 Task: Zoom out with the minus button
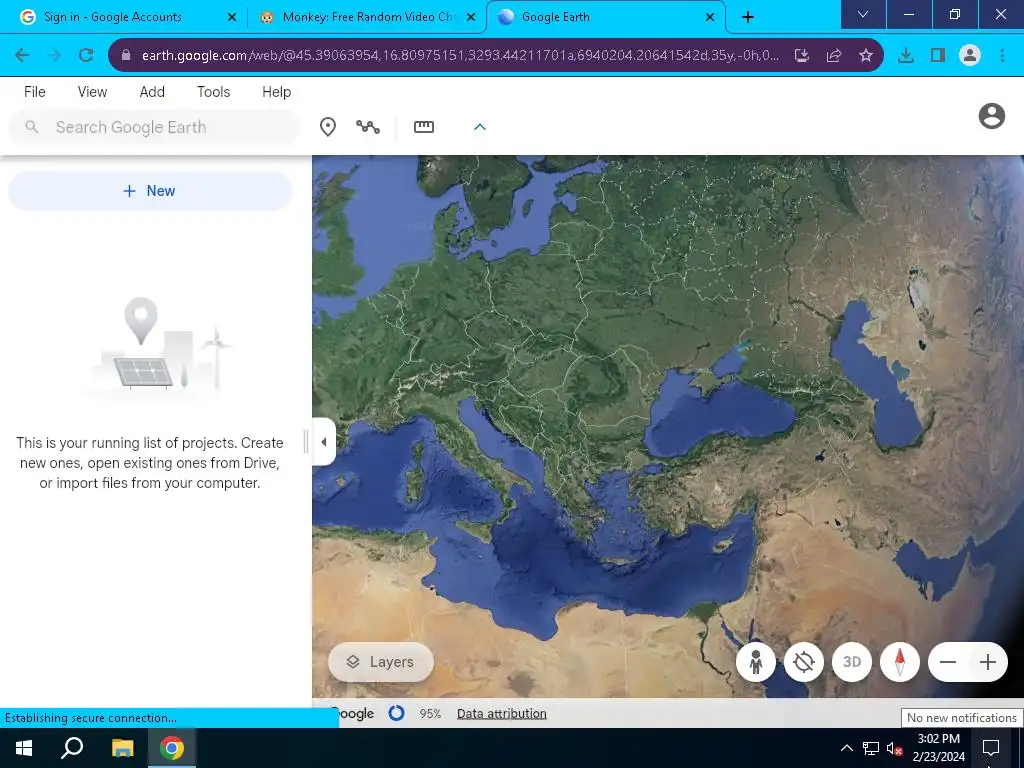pyautogui.click(x=948, y=662)
